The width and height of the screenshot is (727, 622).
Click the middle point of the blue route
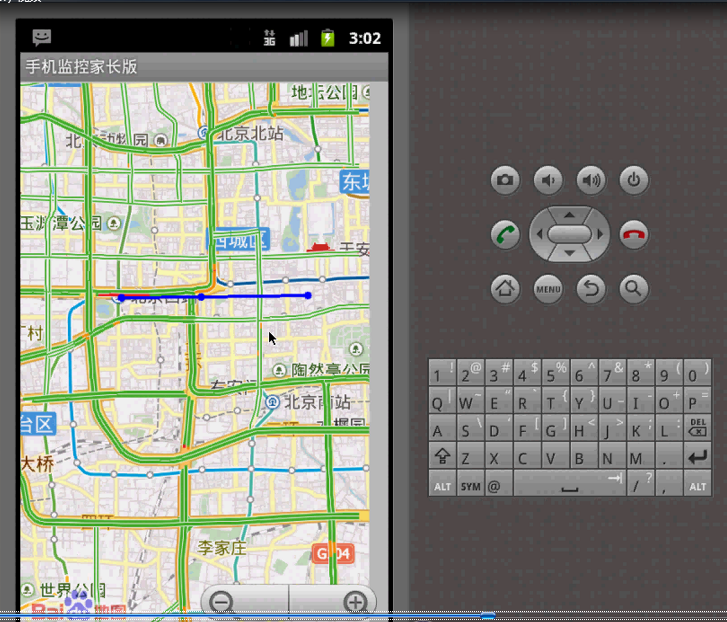pos(201,297)
